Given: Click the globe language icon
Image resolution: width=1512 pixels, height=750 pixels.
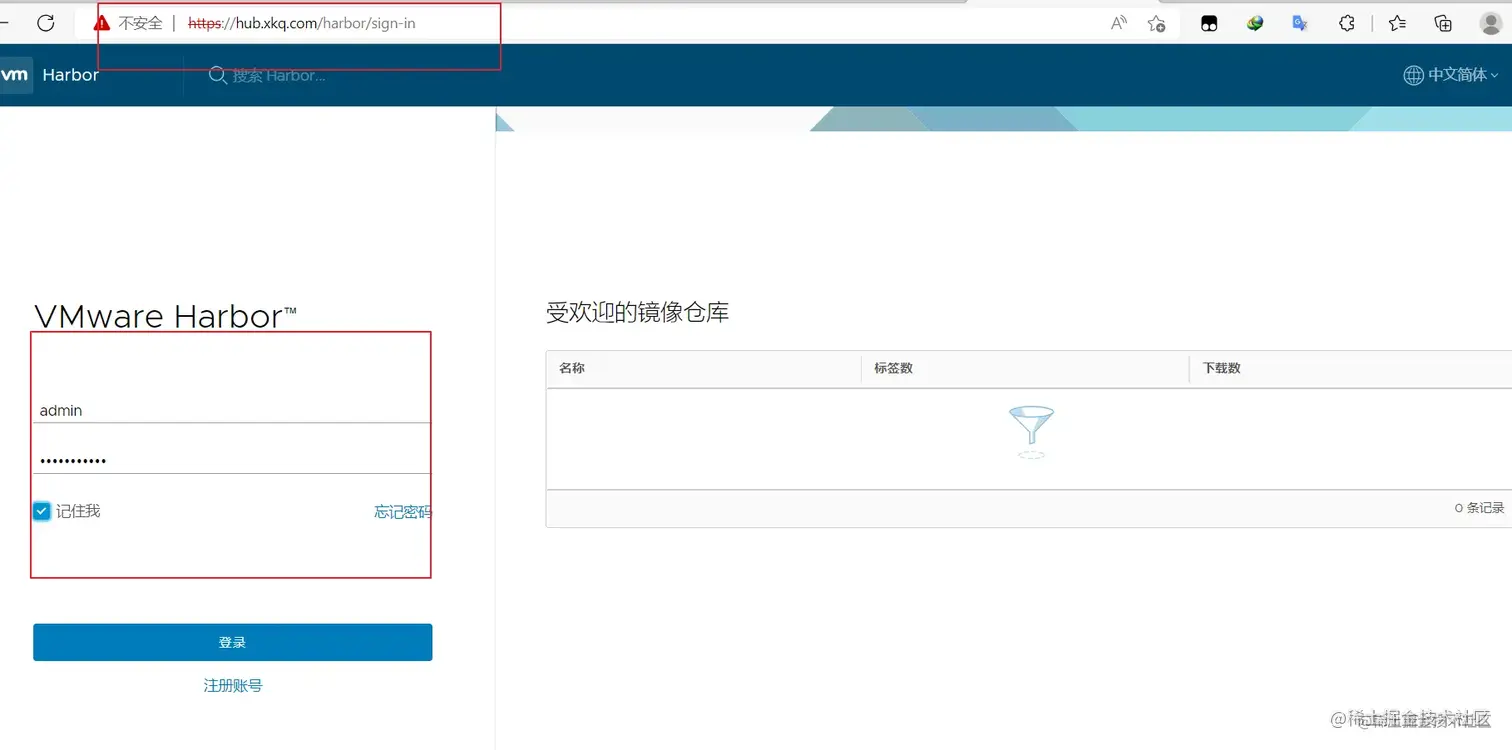Looking at the screenshot, I should (1413, 75).
